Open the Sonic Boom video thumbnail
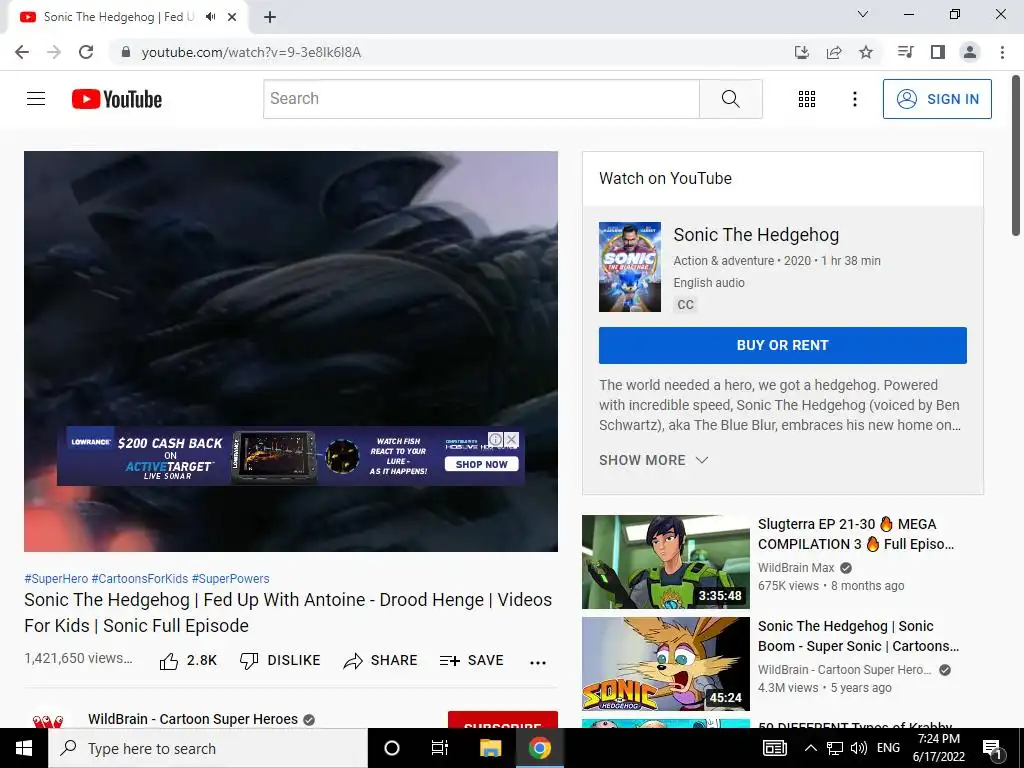 665,664
